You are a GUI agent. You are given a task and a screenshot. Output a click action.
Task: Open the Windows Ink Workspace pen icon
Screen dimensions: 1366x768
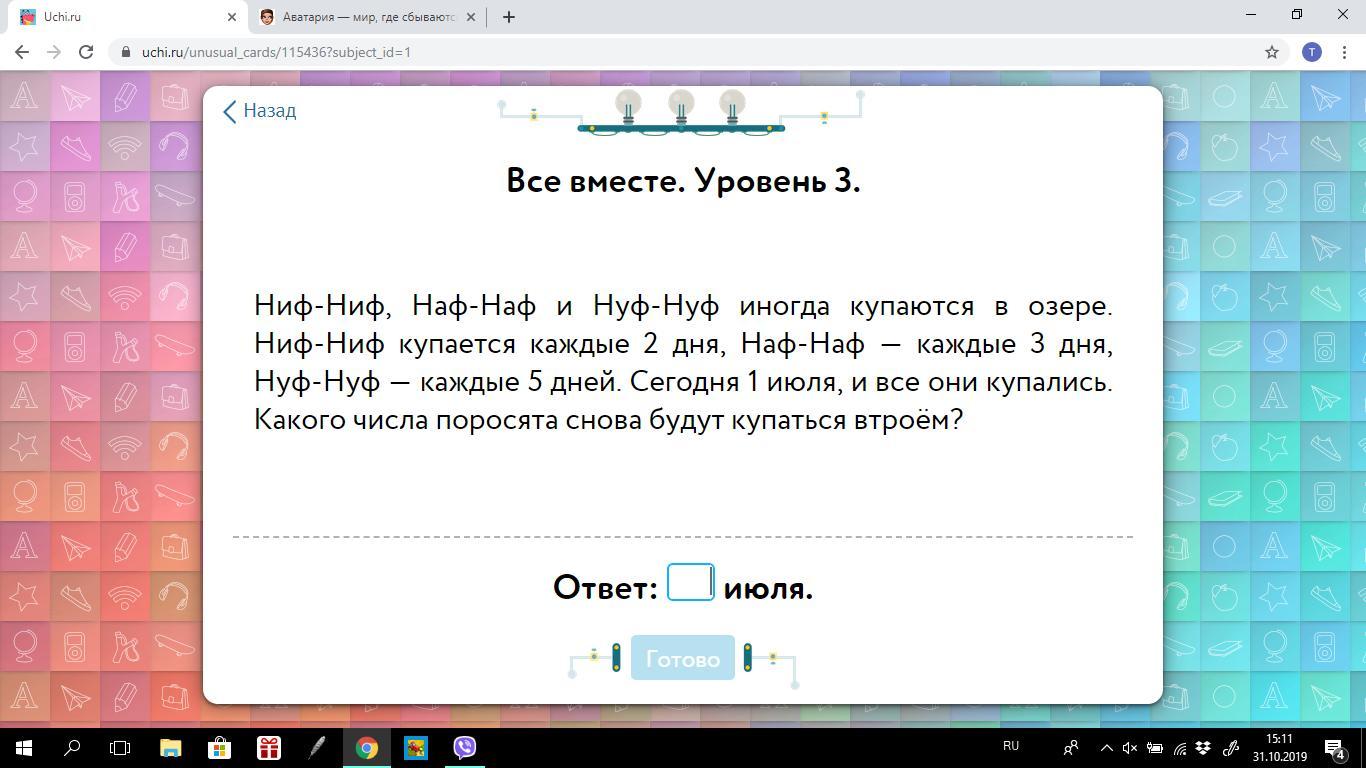(1231, 747)
